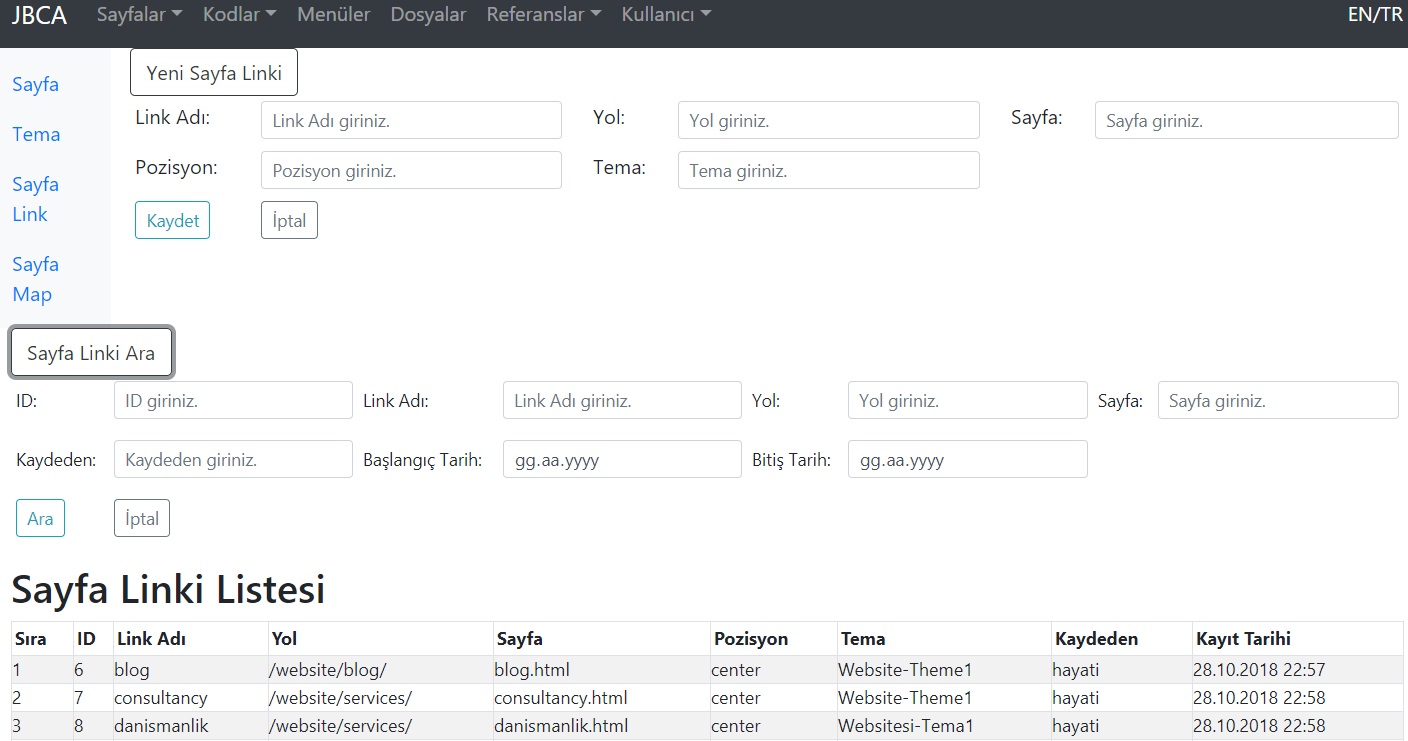This screenshot has height=741, width=1408.
Task: Select the danismanlik row in the table
Action: coord(161,726)
